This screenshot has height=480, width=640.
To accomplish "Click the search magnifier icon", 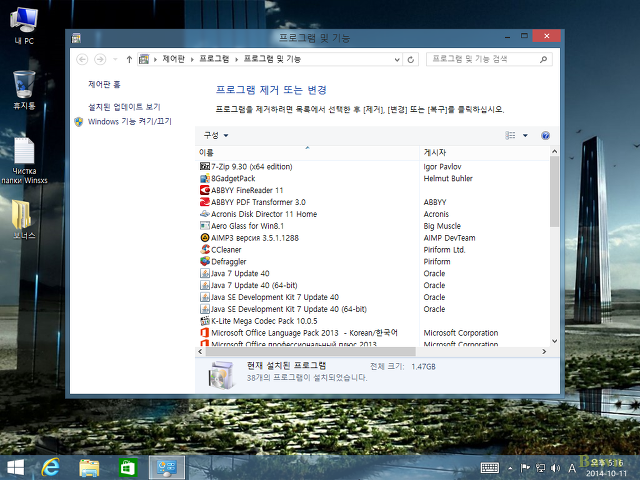I will pyautogui.click(x=543, y=60).
